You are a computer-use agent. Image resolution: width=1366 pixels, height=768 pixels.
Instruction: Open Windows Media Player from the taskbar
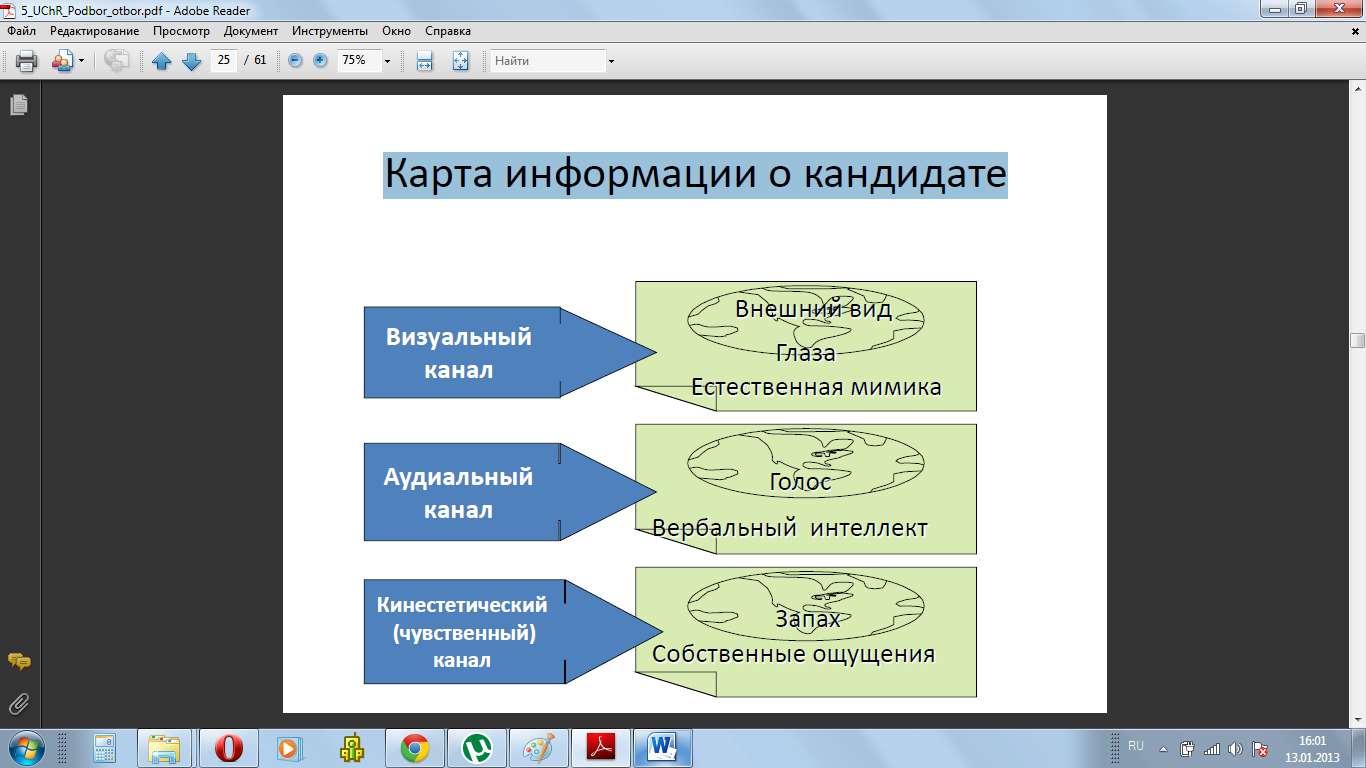(289, 747)
